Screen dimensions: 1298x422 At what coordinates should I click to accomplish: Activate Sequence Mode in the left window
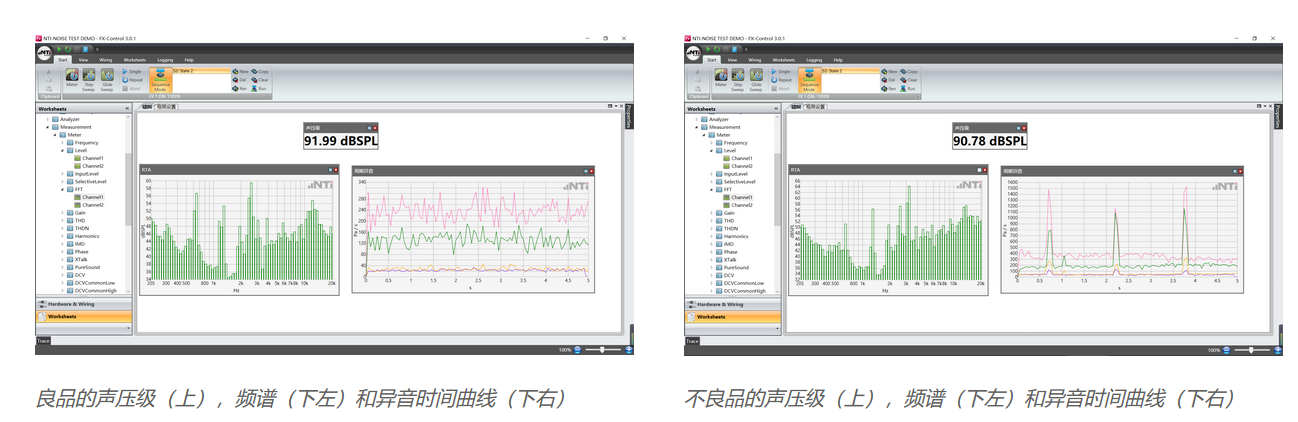tap(161, 81)
